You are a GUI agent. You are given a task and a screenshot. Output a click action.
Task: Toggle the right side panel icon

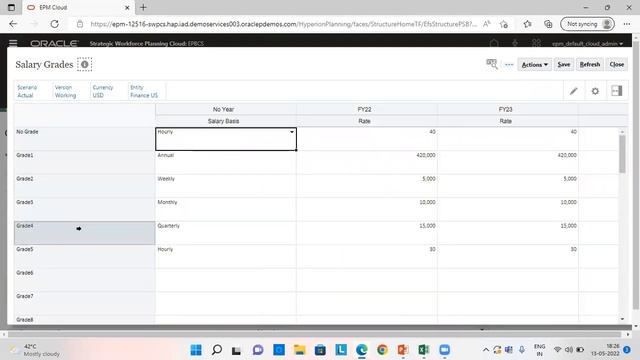[x=616, y=91]
